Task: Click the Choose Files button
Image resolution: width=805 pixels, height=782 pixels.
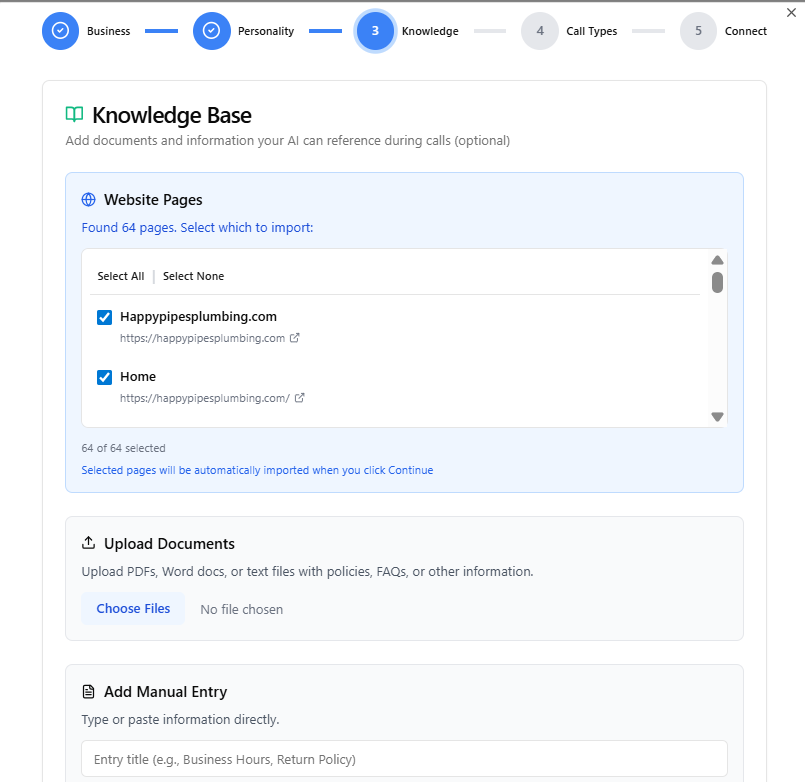Action: [x=133, y=608]
